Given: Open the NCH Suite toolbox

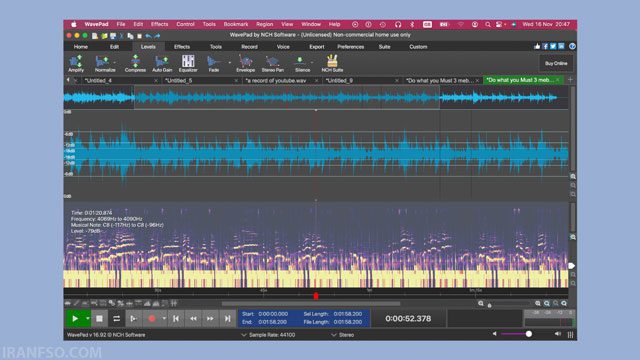Looking at the screenshot, I should click(332, 63).
